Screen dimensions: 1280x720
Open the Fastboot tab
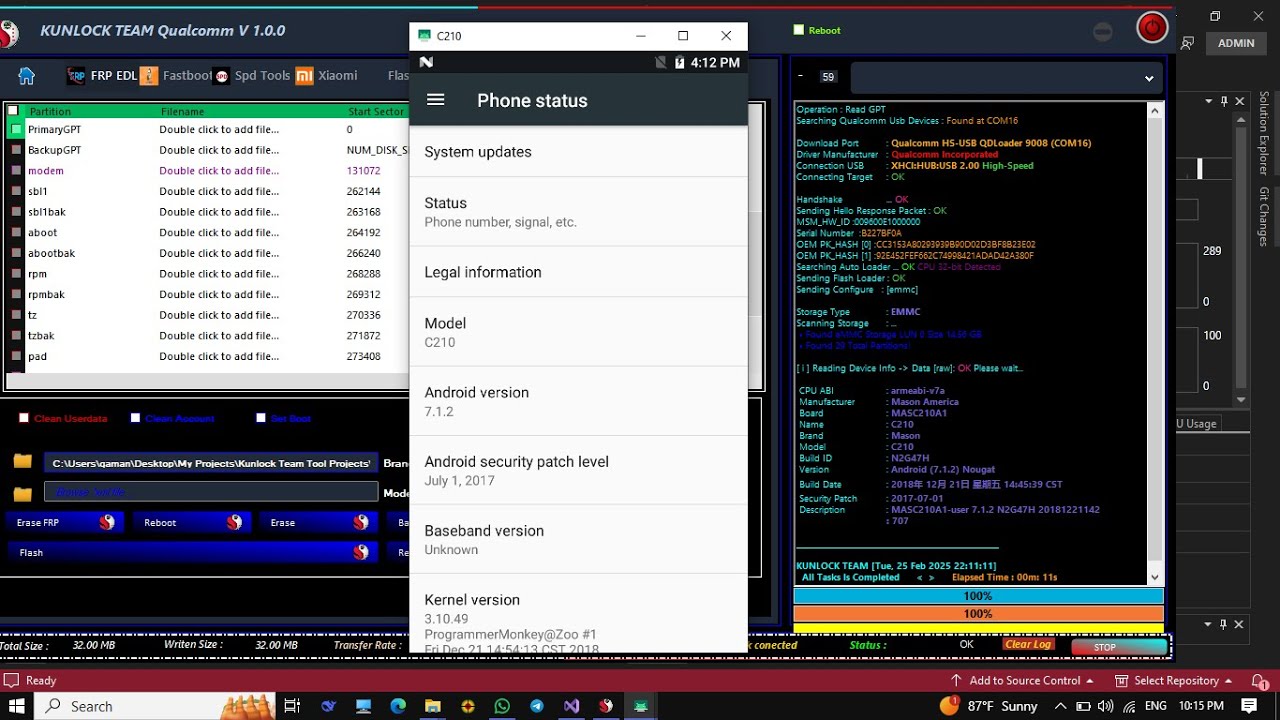(187, 76)
